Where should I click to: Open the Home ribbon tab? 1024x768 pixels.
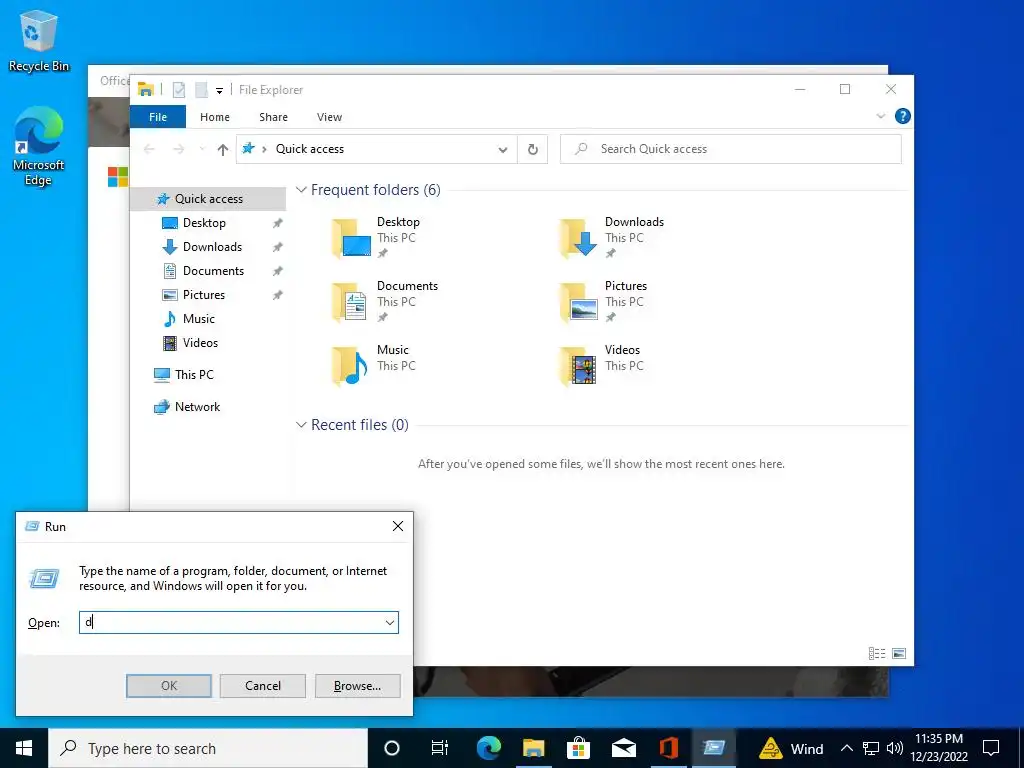[x=215, y=117]
